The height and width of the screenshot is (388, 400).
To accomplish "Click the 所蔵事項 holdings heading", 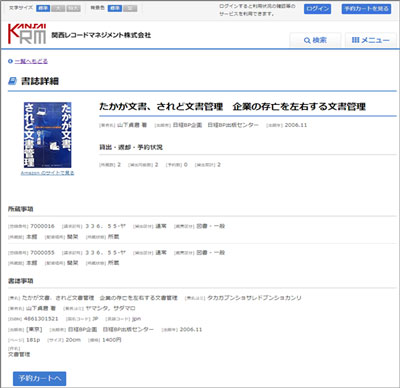I will pyautogui.click(x=21, y=209).
